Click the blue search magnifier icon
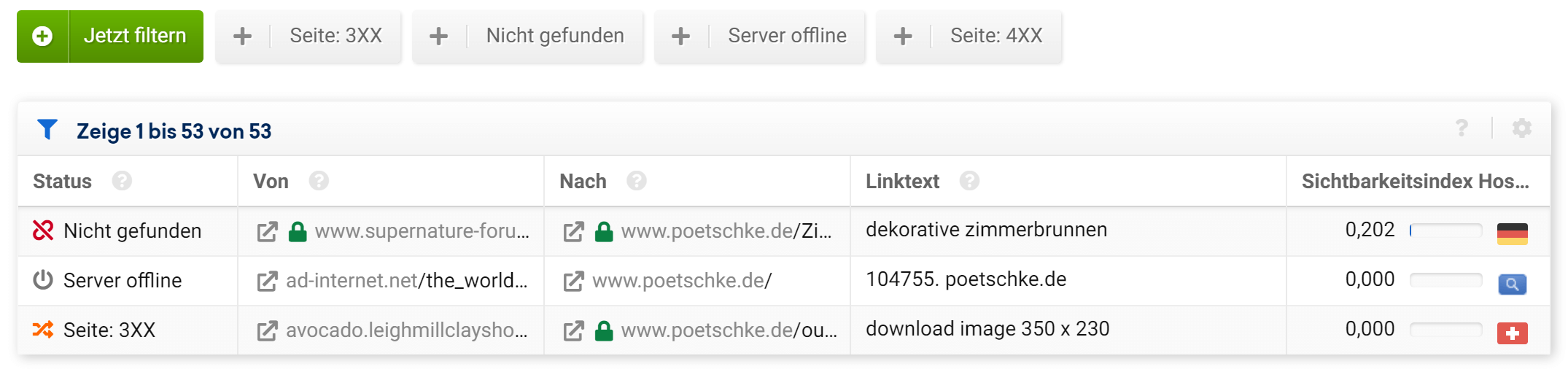The width and height of the screenshot is (1568, 372). click(x=1512, y=284)
